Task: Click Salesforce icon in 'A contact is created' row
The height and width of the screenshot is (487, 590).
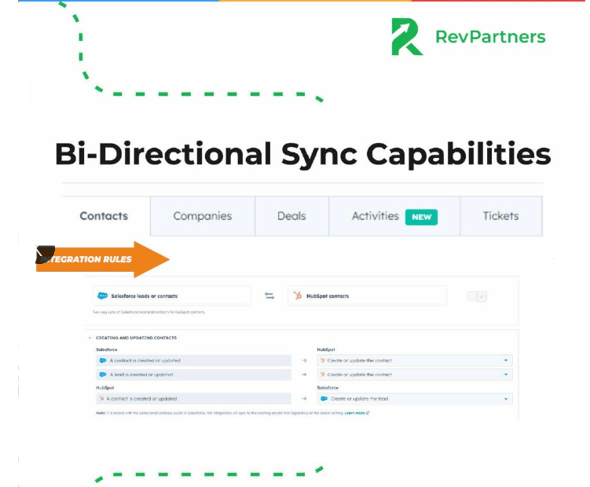Action: point(102,361)
